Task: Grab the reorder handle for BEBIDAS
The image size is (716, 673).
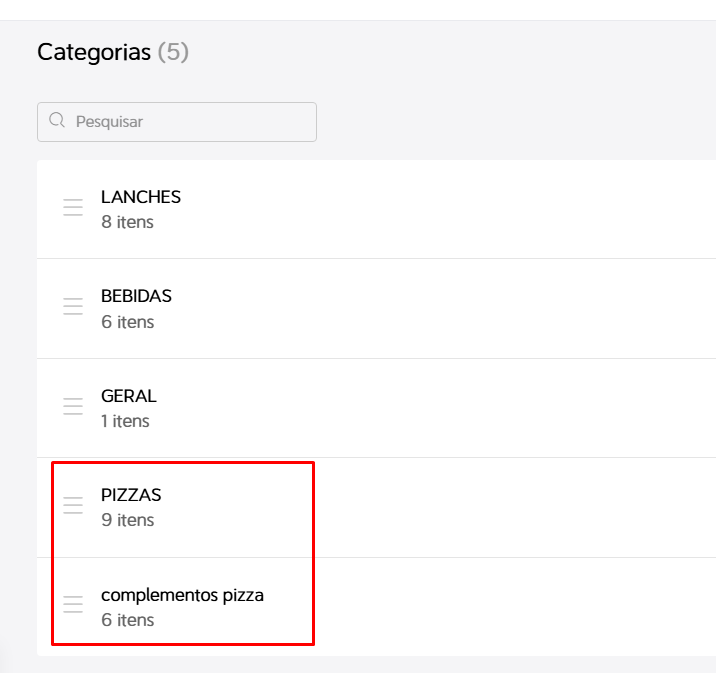Action: pos(73,307)
